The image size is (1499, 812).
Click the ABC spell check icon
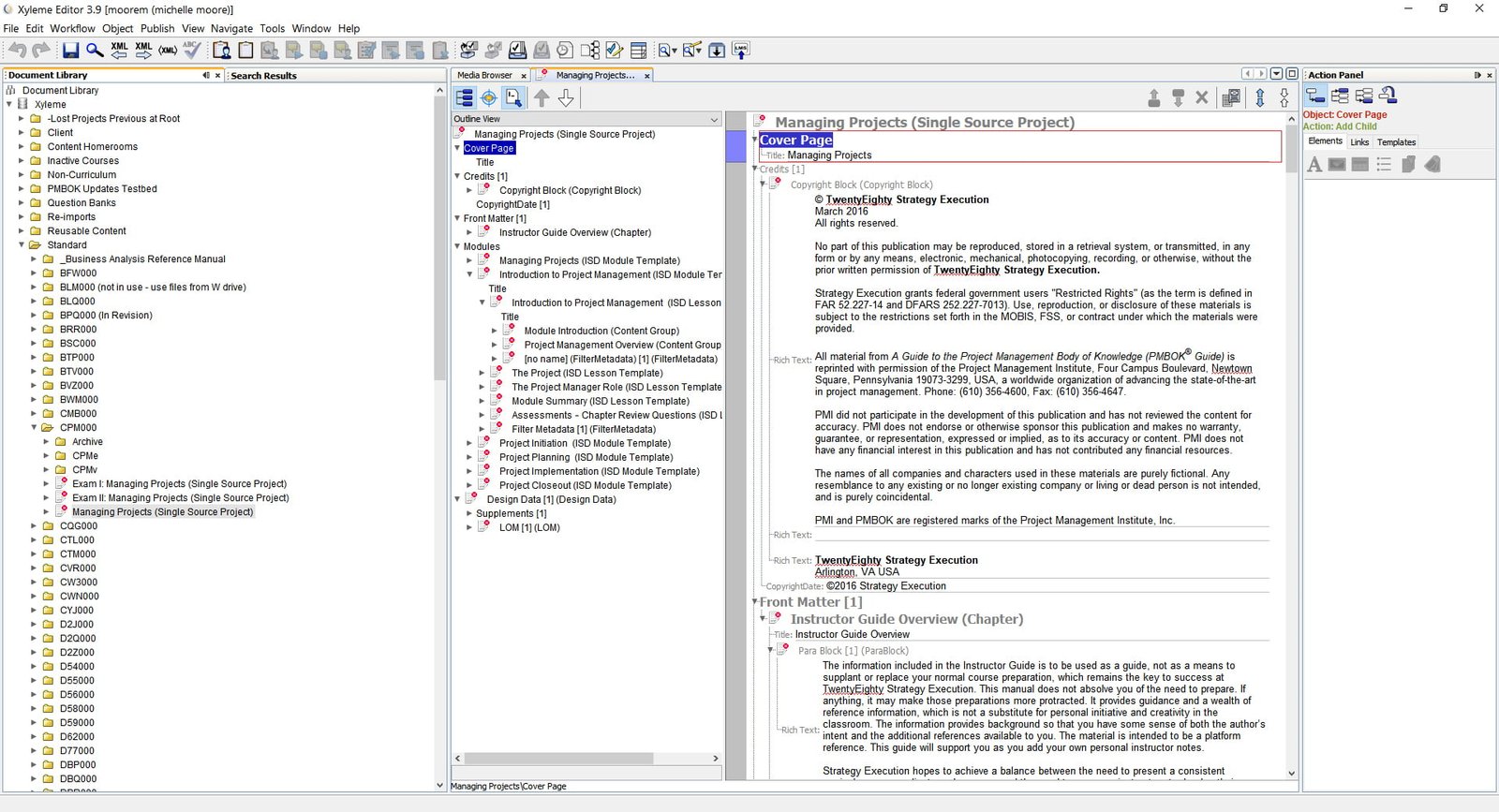pos(192,51)
